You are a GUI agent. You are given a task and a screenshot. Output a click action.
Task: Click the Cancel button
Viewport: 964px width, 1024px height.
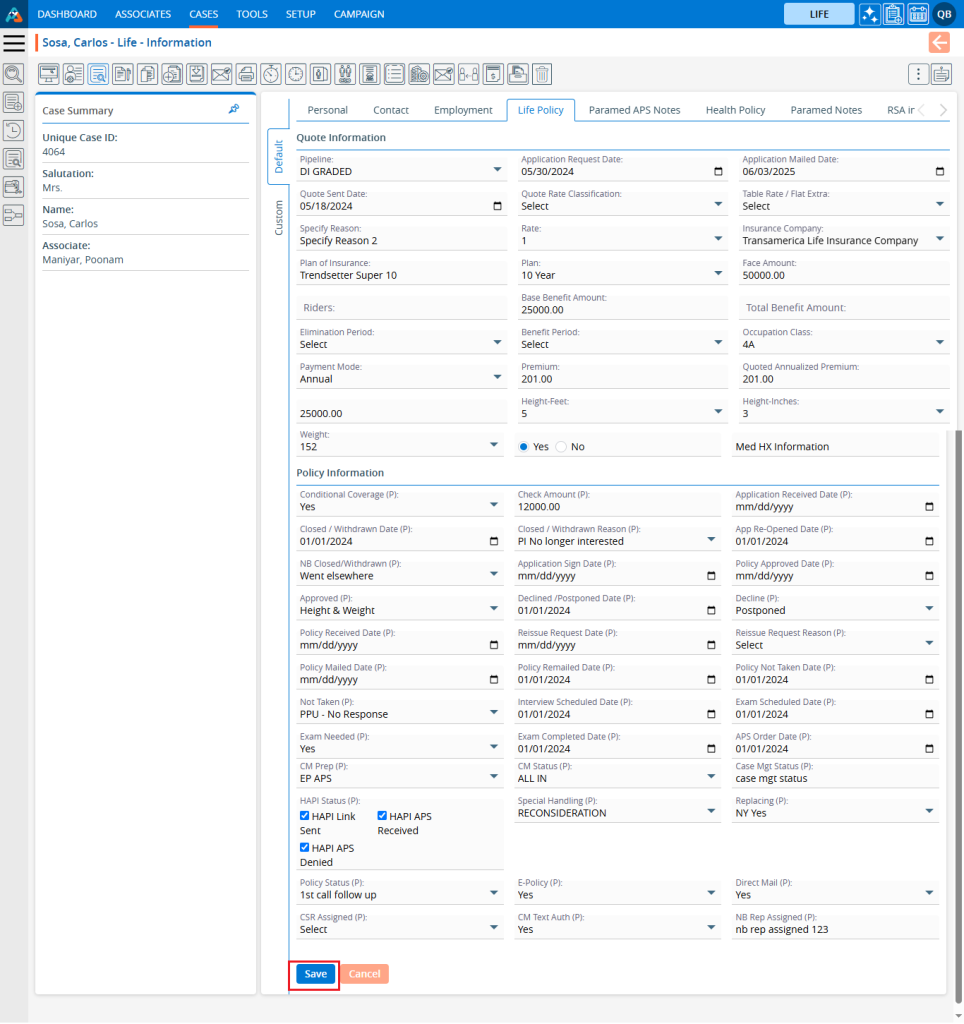pyautogui.click(x=364, y=974)
